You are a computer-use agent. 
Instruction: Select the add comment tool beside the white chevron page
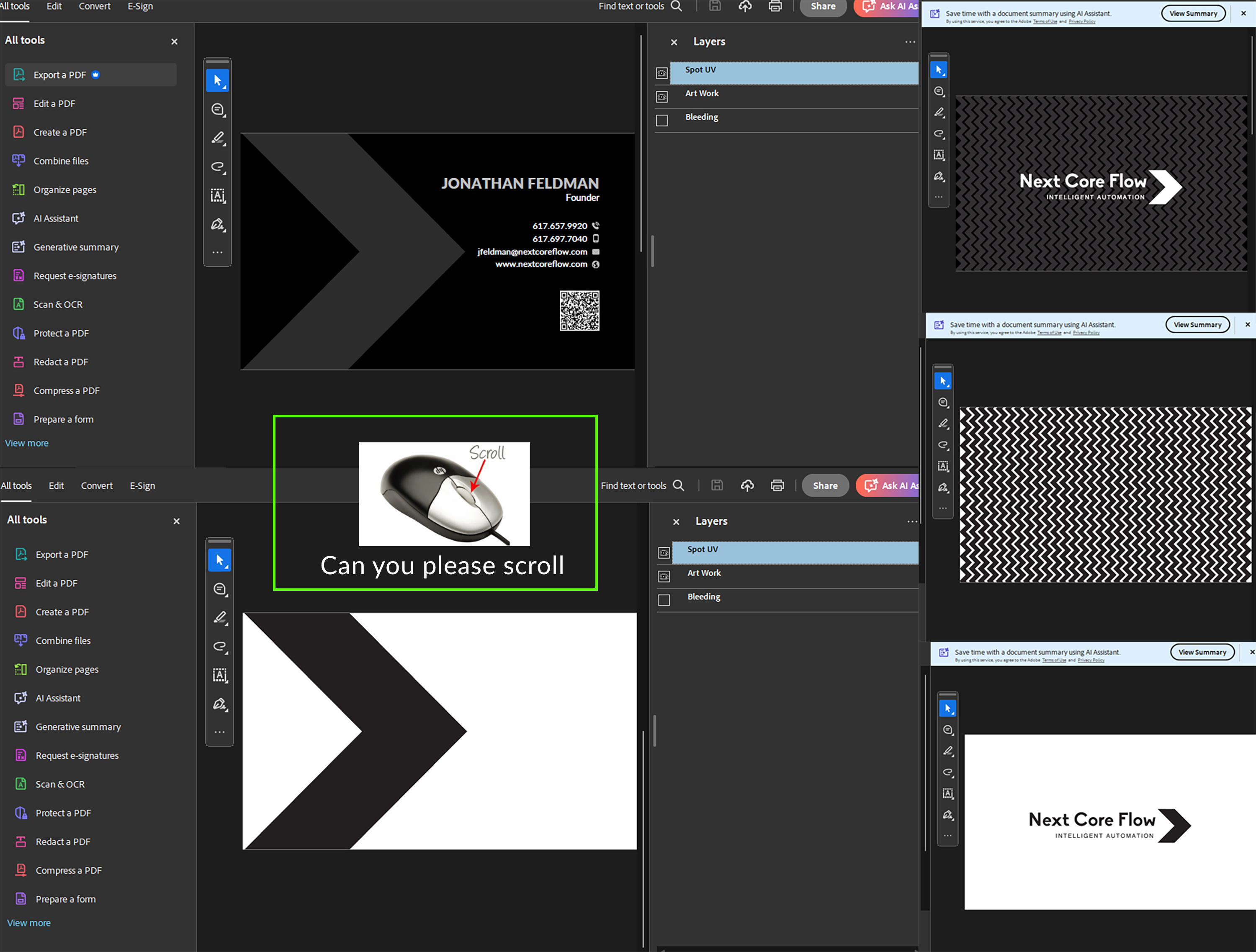click(220, 589)
